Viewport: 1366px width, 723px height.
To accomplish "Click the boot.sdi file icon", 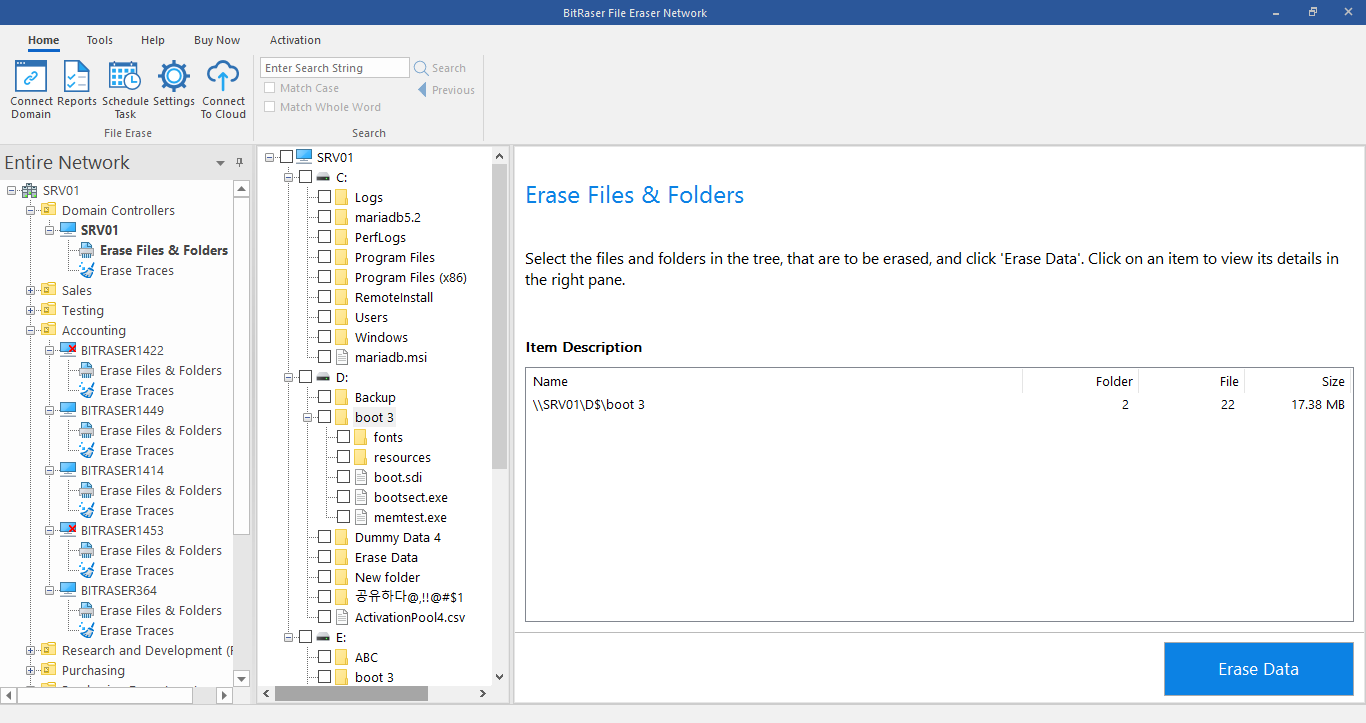I will coord(360,477).
